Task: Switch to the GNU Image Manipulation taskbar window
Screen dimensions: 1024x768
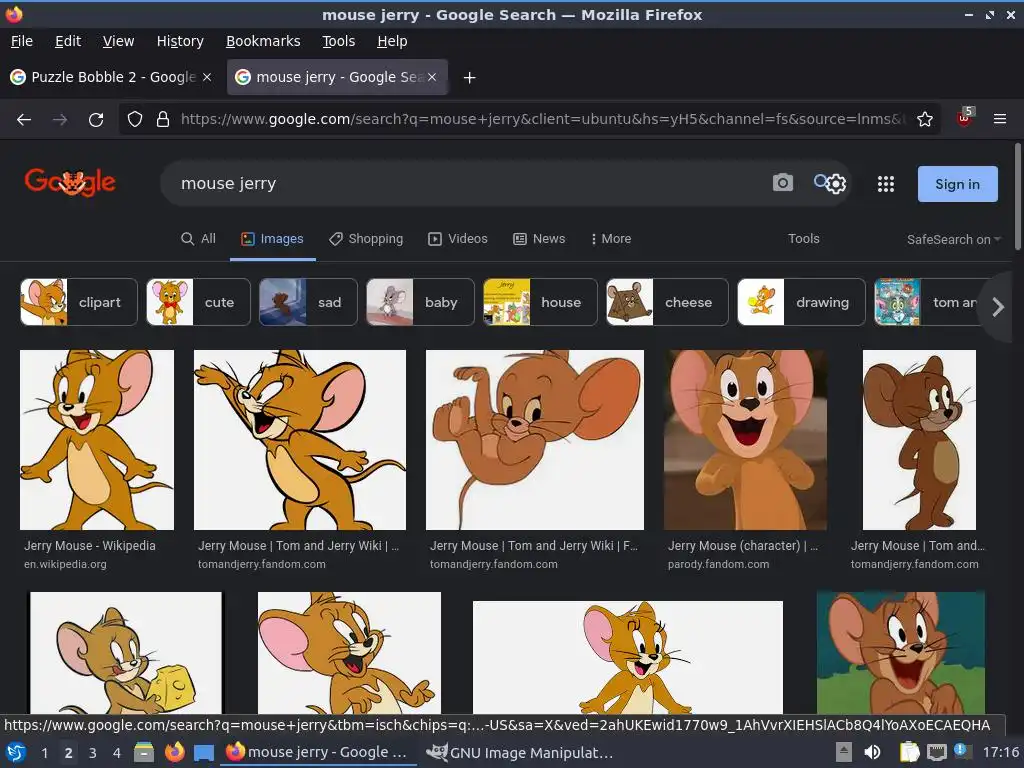Action: click(519, 752)
